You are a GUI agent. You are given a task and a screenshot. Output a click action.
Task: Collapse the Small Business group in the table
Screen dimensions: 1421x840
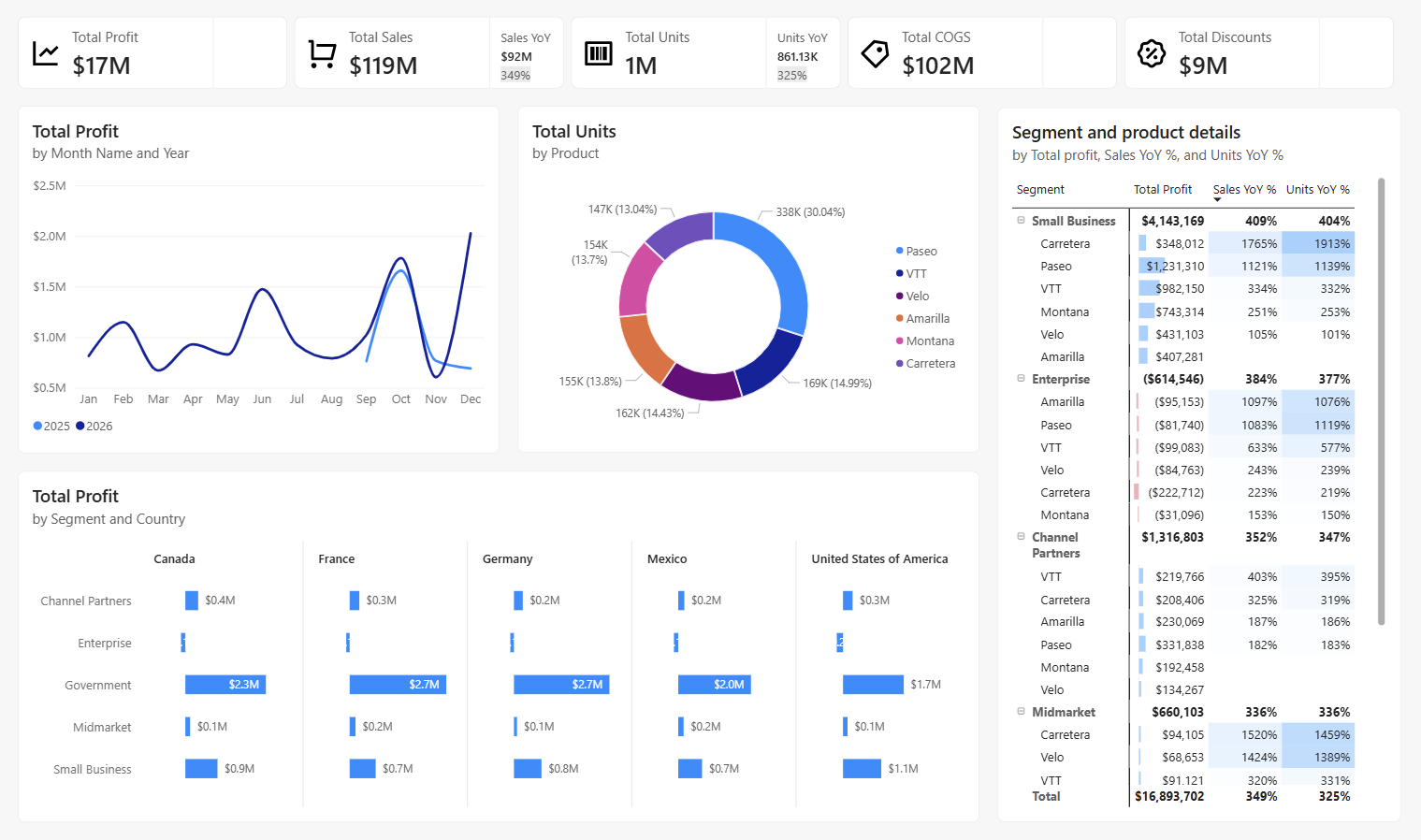1020,221
